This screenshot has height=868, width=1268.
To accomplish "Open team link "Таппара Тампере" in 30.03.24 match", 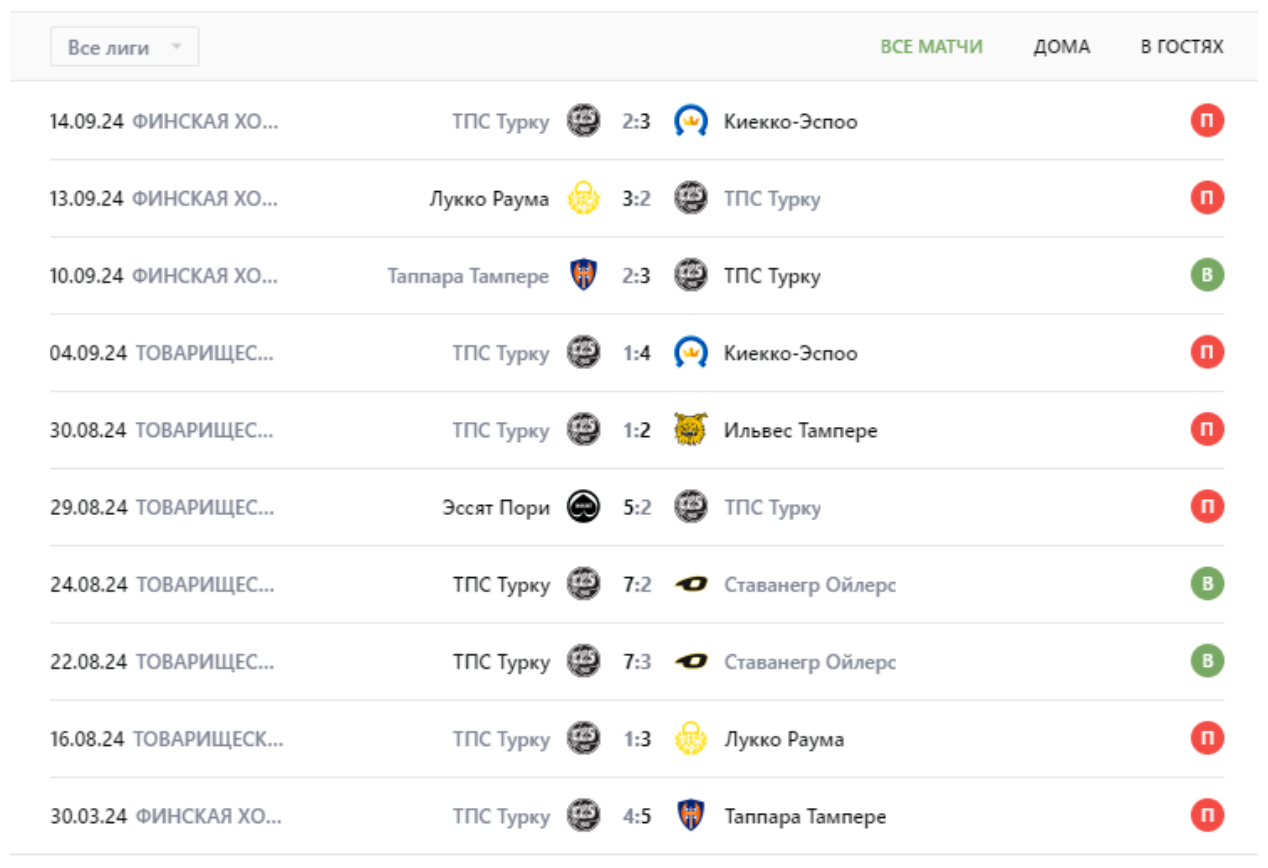I will (804, 817).
